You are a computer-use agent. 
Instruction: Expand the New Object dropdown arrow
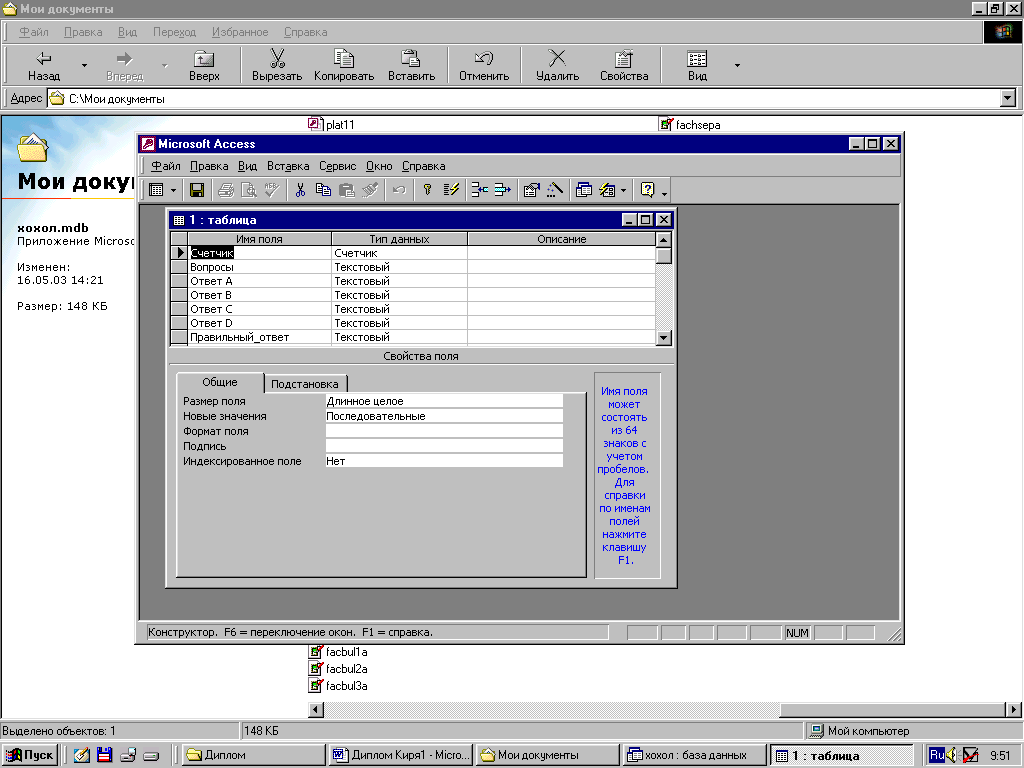(x=624, y=189)
